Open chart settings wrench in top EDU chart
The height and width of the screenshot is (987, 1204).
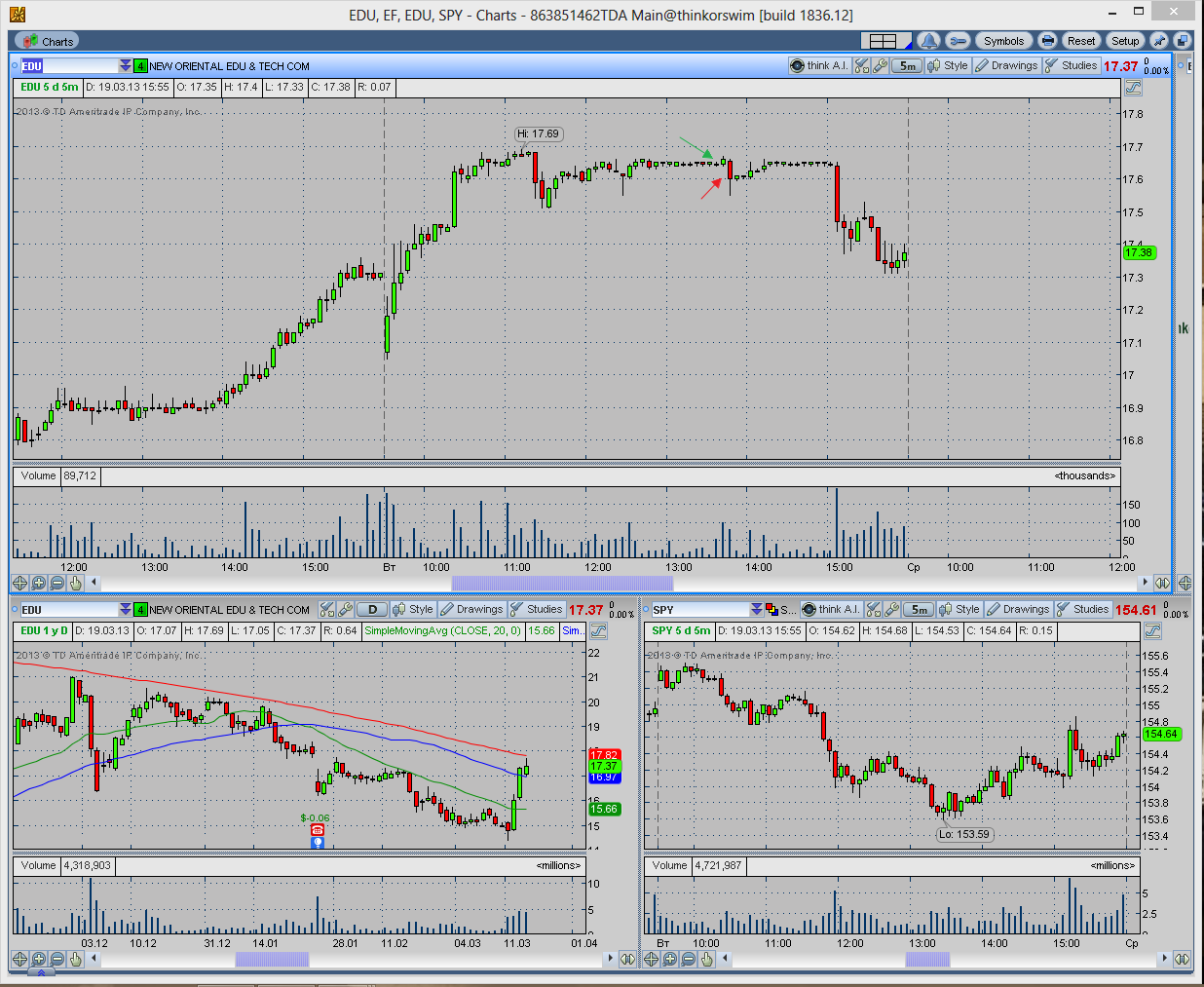(880, 65)
